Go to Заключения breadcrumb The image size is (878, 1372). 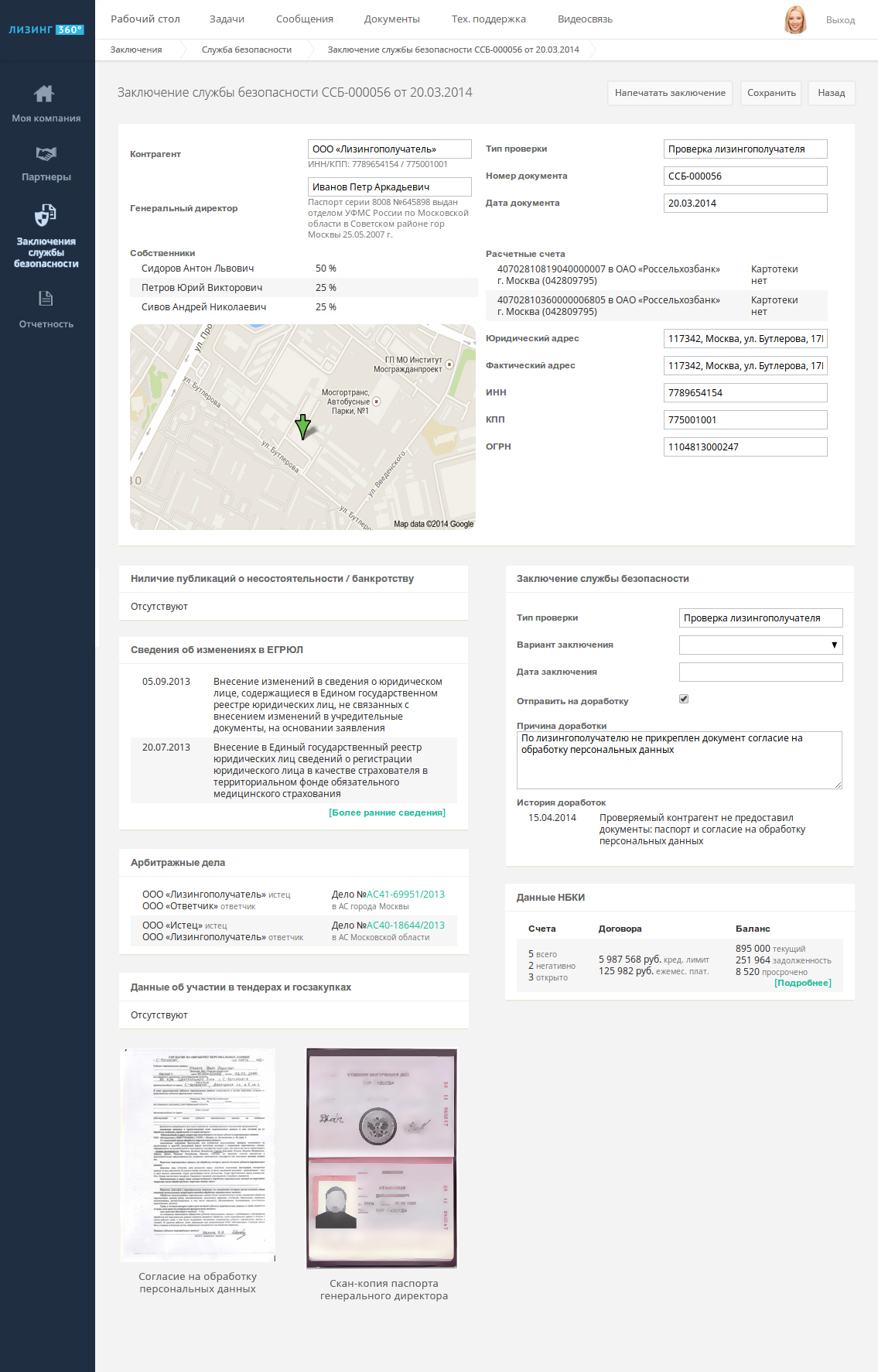point(136,50)
